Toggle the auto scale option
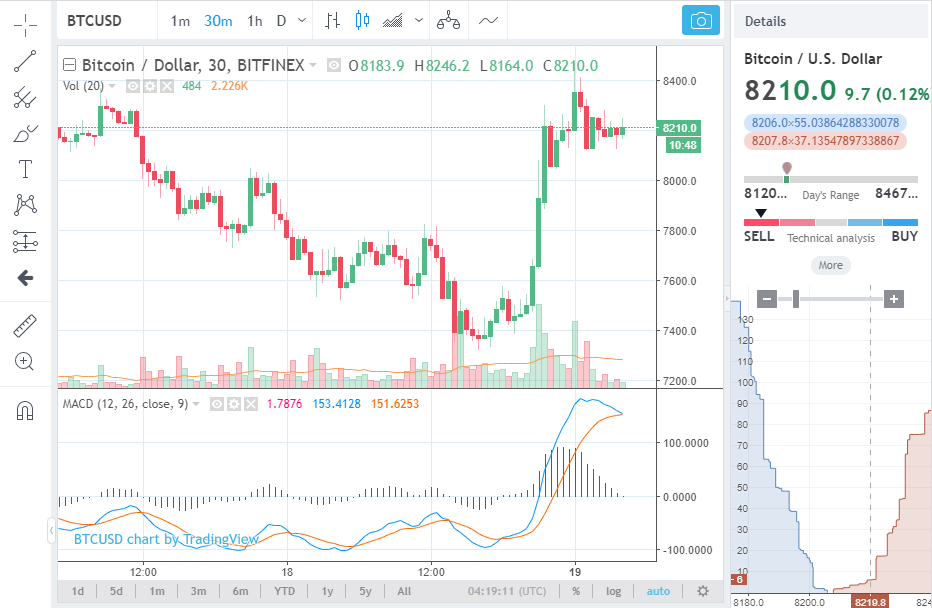Screen dimensions: 932x608 [x=658, y=591]
